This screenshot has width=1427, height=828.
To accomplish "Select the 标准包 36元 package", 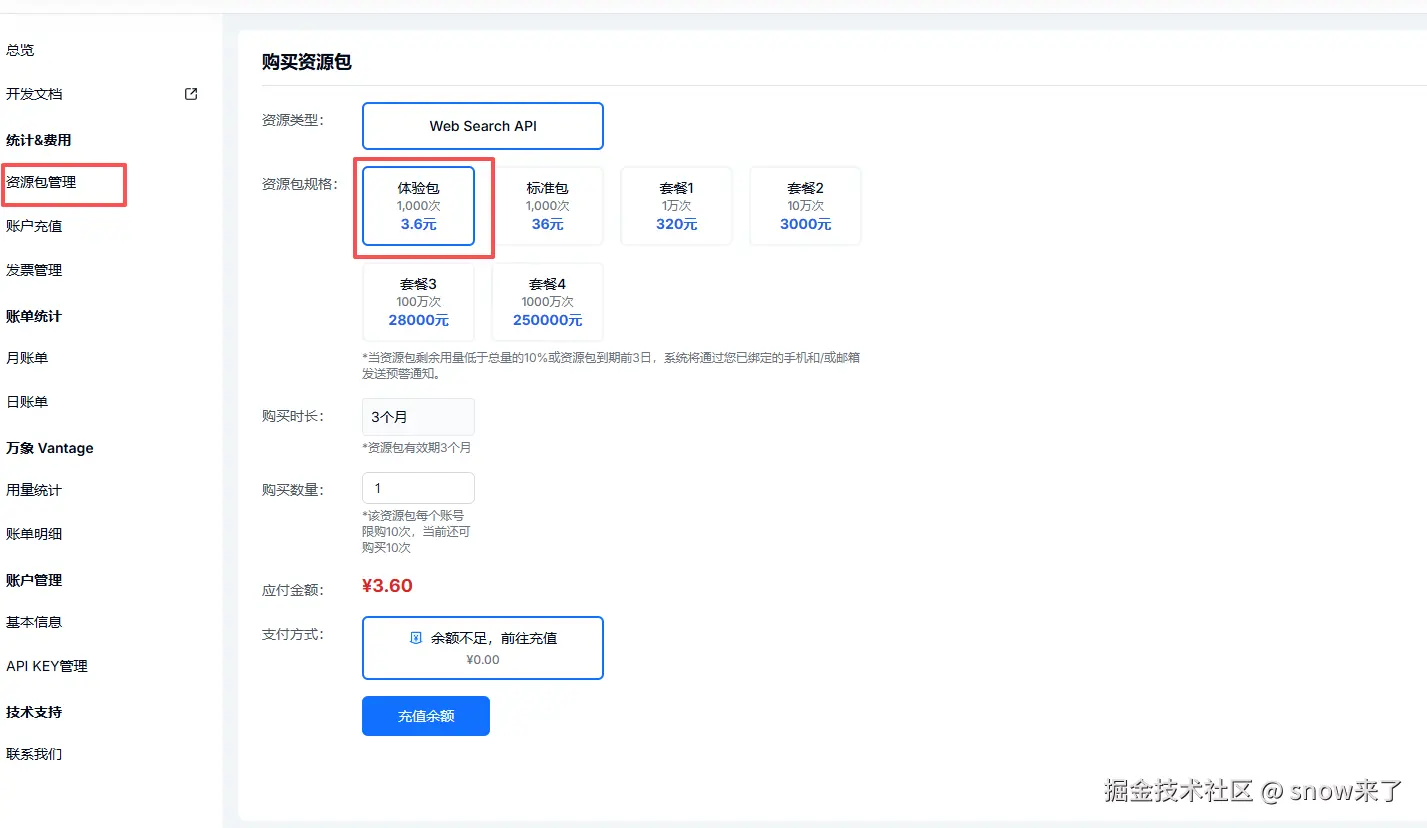I will click(x=547, y=206).
